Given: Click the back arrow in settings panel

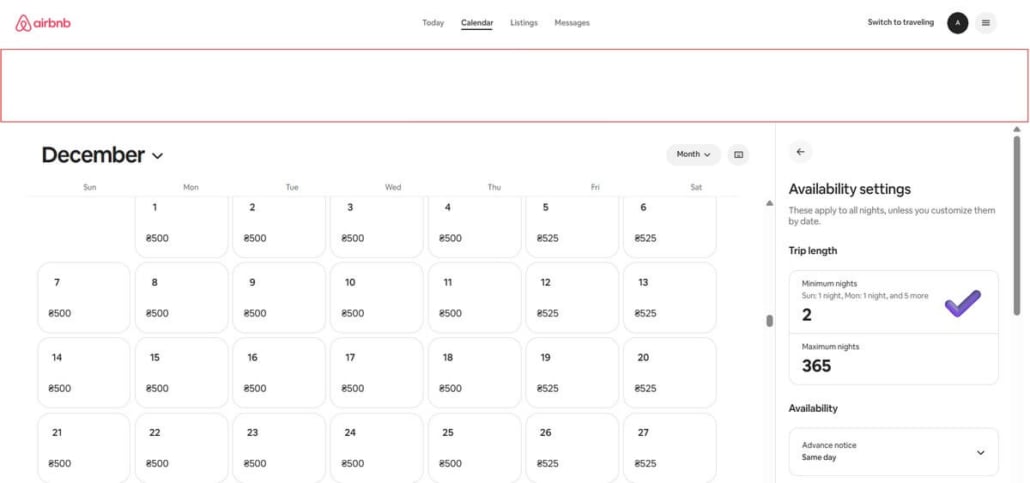Looking at the screenshot, I should [800, 152].
